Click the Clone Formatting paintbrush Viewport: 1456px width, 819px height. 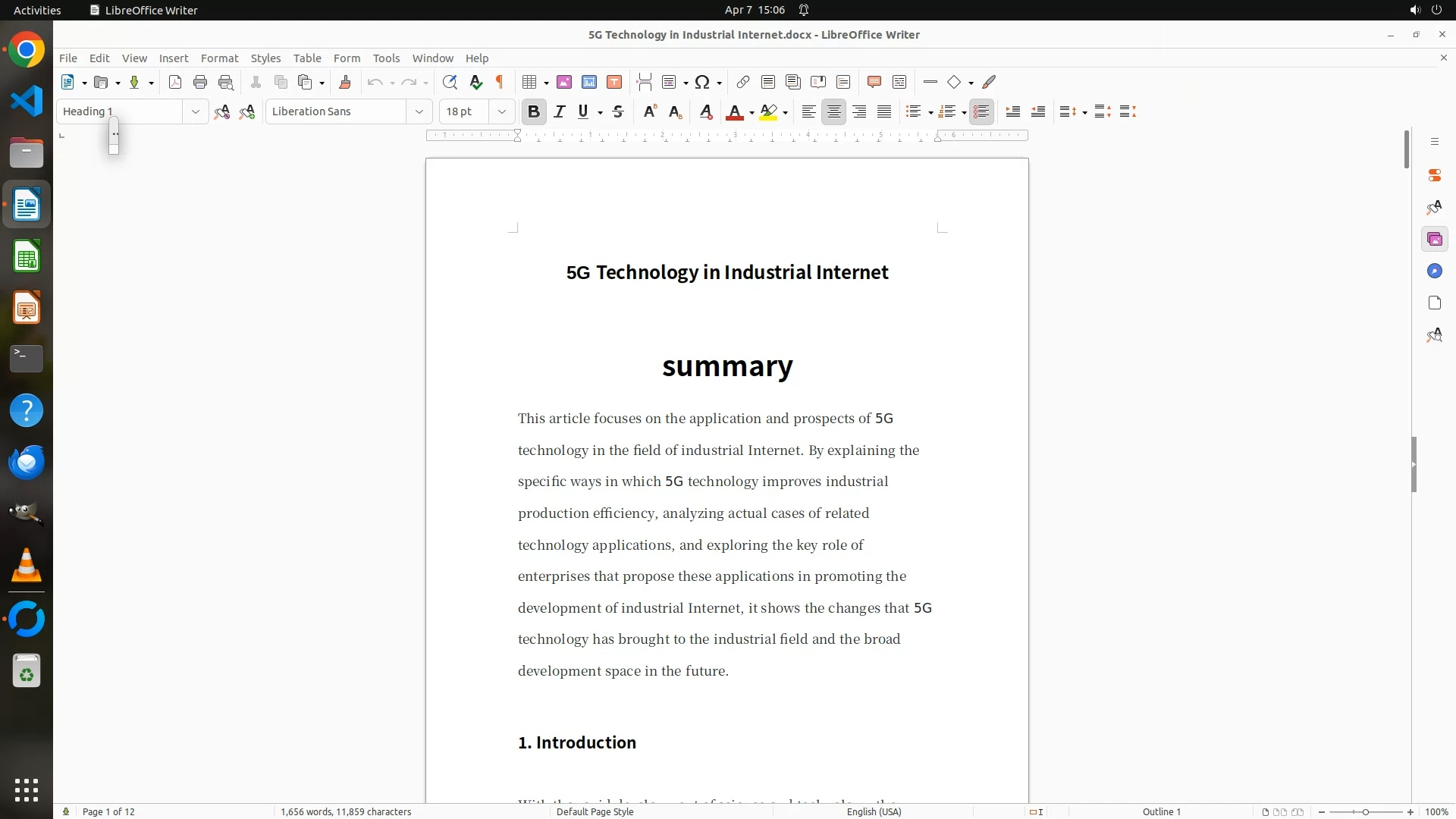345,83
